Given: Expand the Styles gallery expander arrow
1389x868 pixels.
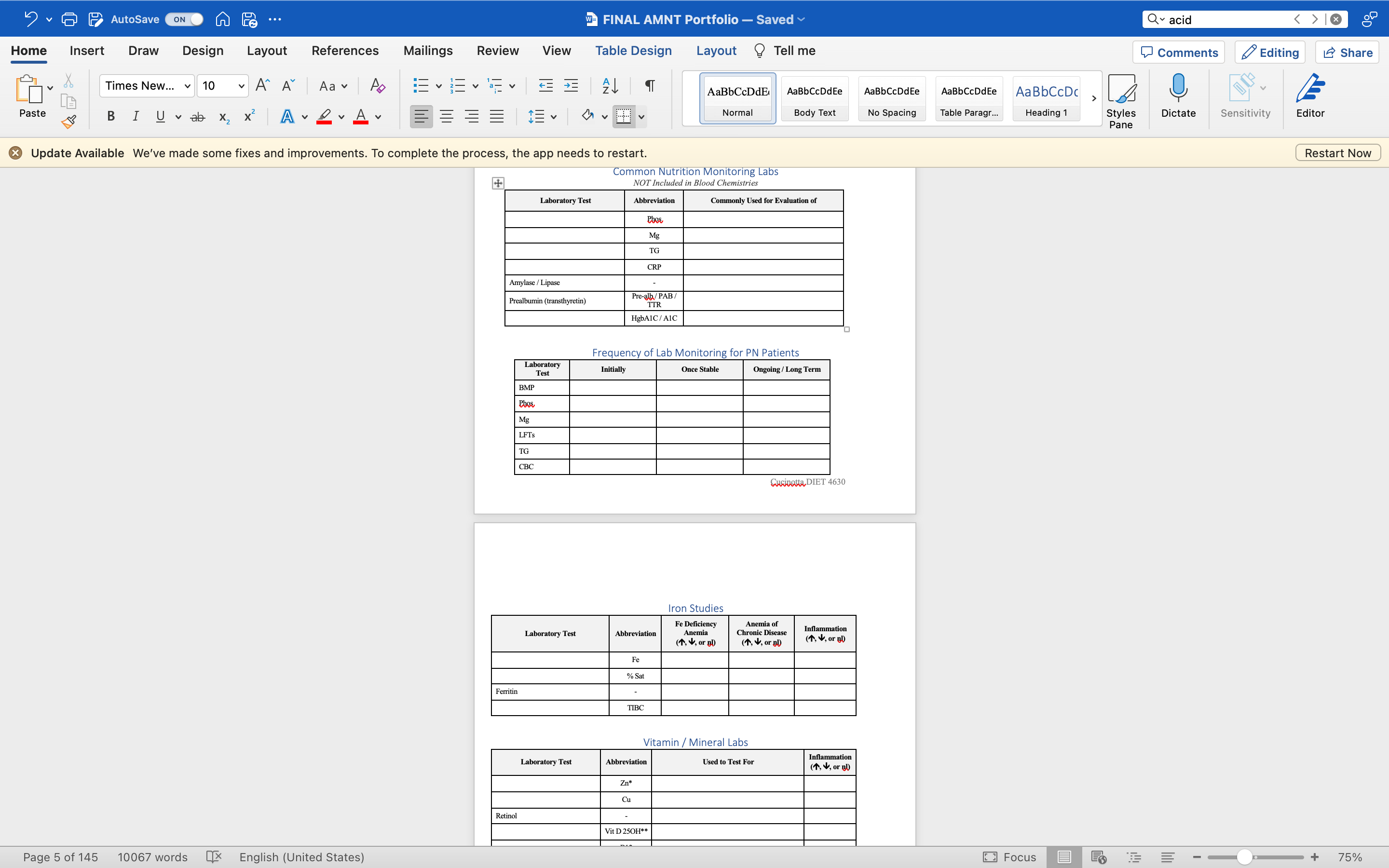Looking at the screenshot, I should 1093,99.
